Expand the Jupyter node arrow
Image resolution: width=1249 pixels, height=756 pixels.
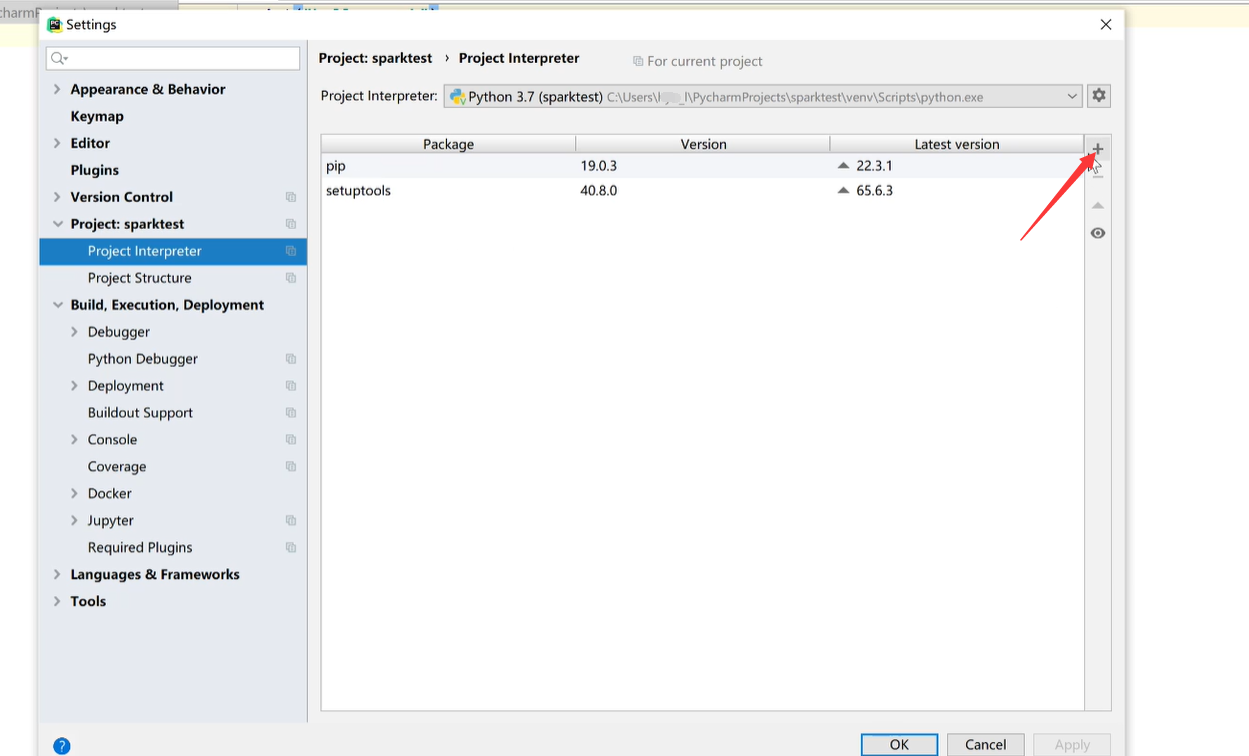(x=74, y=521)
